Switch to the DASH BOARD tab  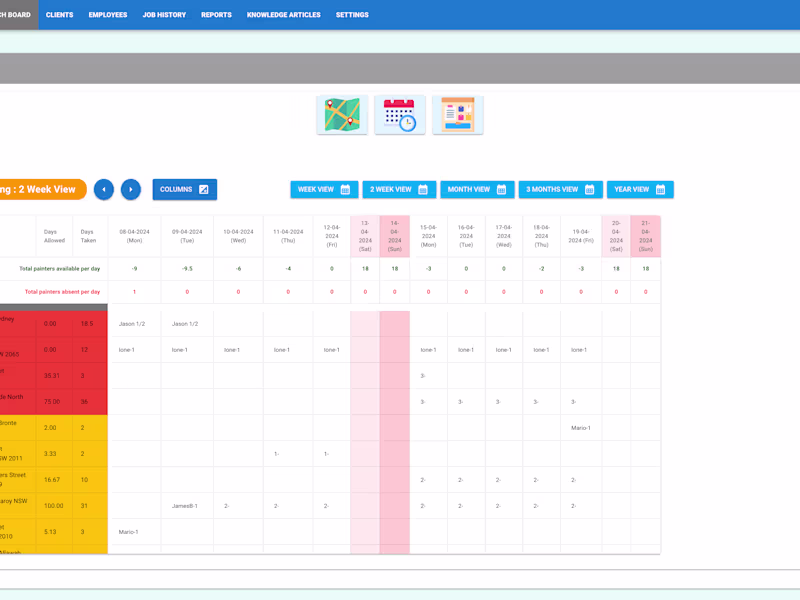tap(15, 15)
